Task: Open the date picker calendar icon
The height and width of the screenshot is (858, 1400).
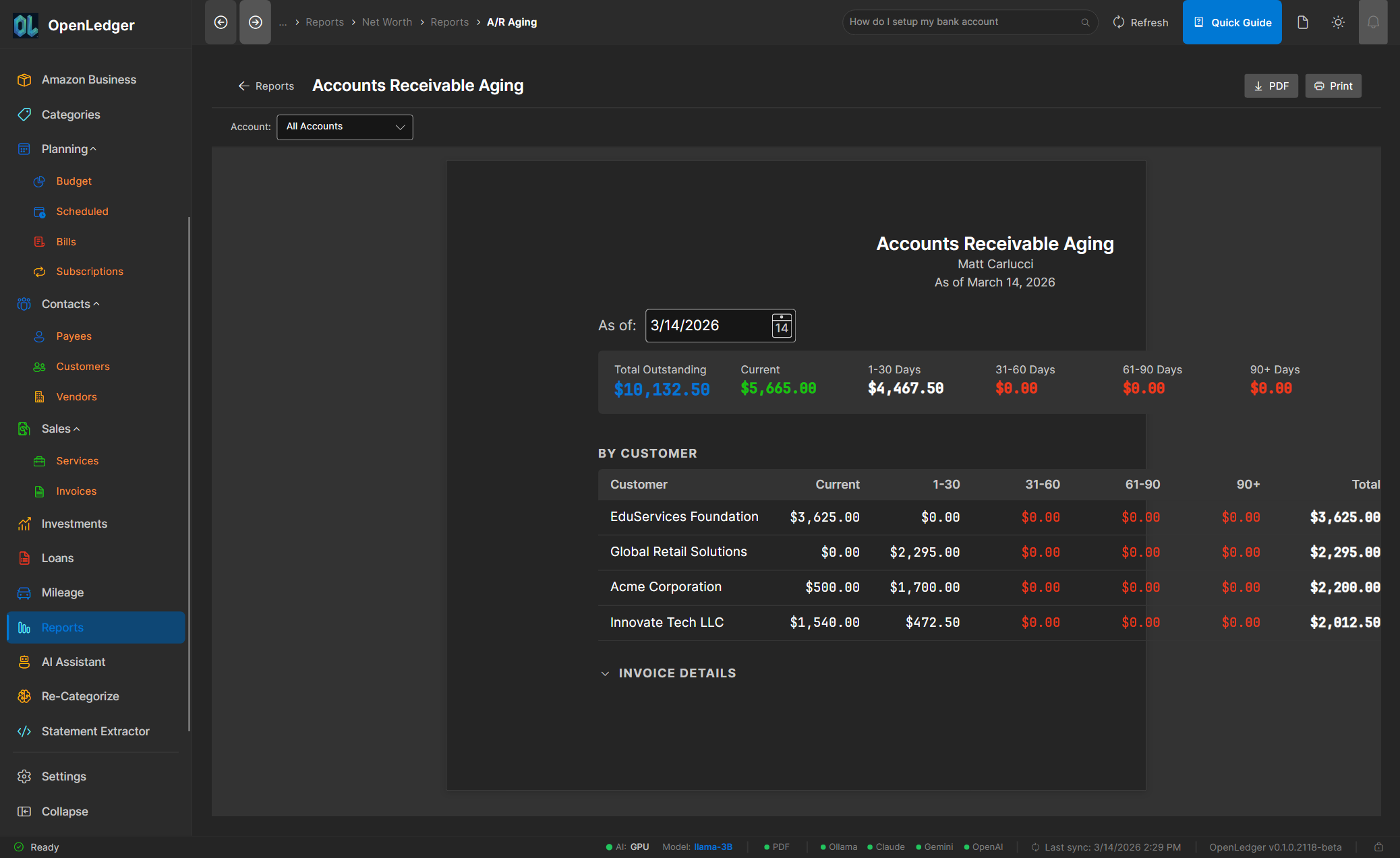Action: (x=780, y=326)
